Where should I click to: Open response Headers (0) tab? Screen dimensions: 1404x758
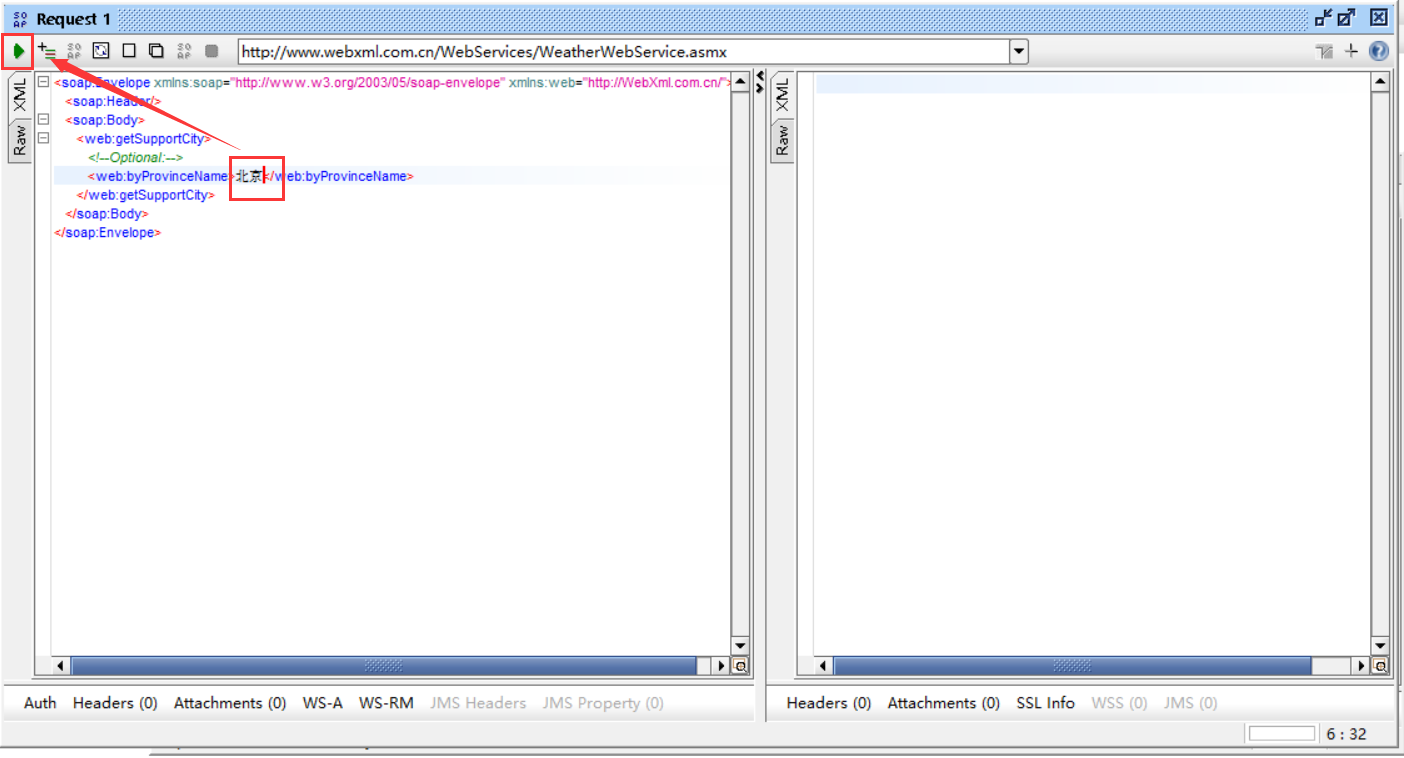click(829, 703)
